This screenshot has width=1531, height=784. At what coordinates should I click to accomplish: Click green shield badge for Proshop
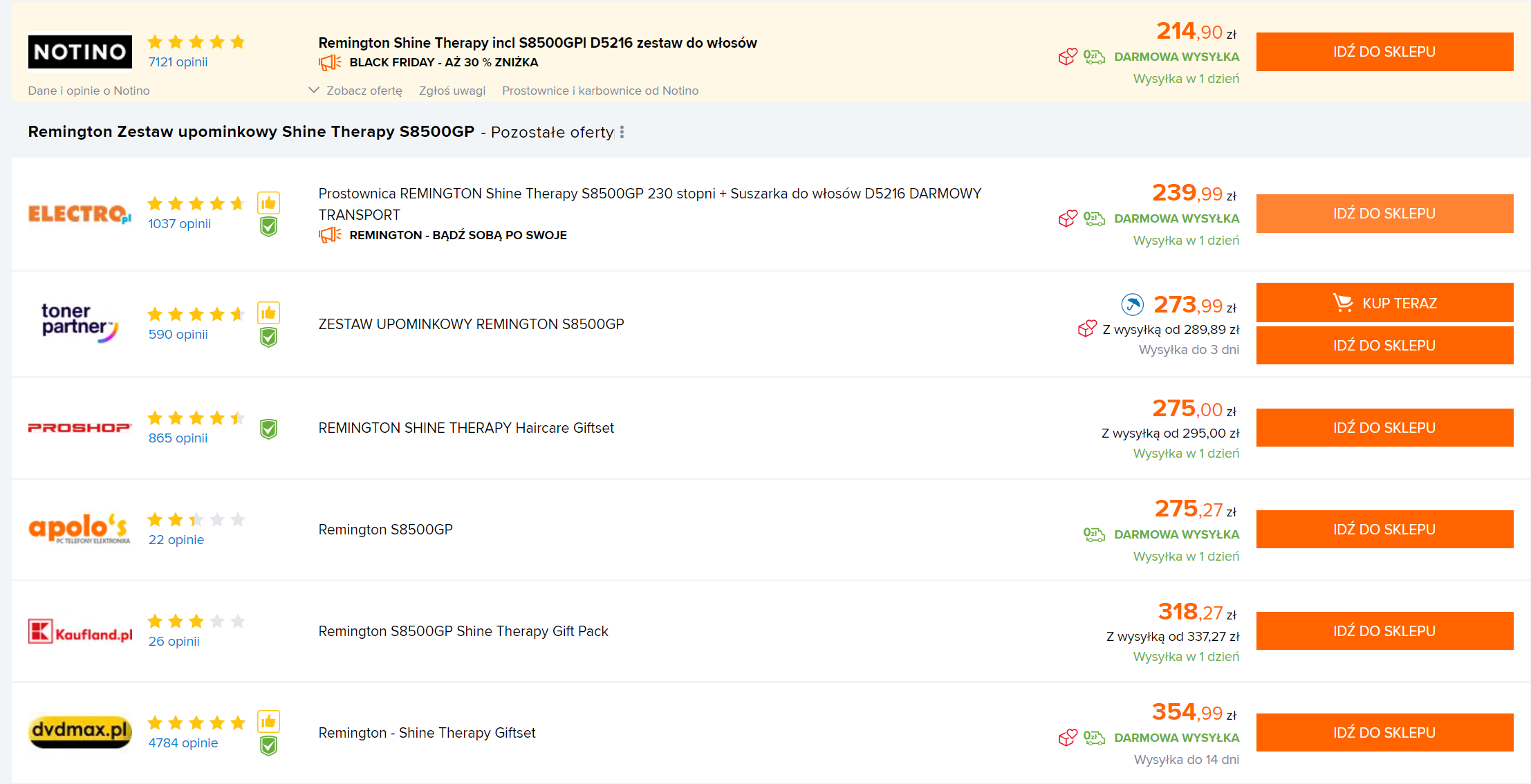click(x=268, y=429)
